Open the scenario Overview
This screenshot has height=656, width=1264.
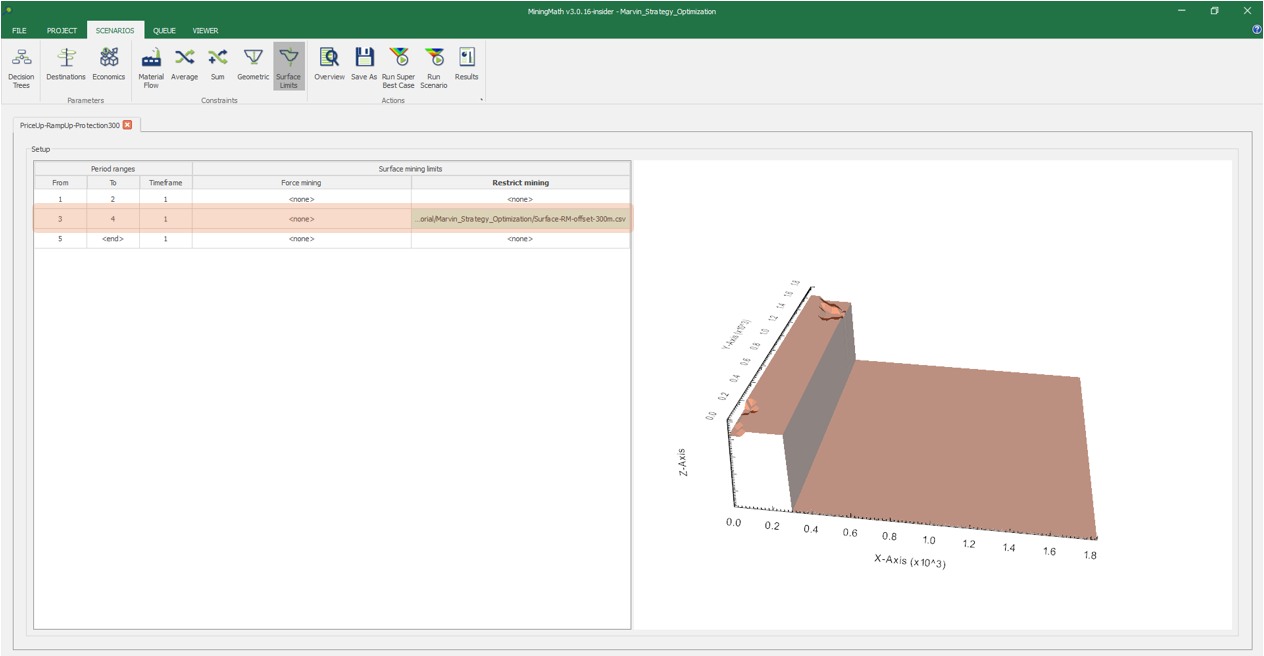pyautogui.click(x=329, y=64)
